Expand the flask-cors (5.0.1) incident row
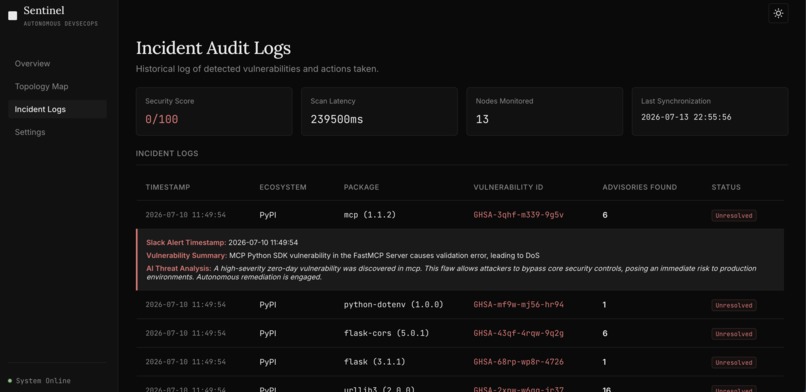The width and height of the screenshot is (806, 392). coord(460,333)
